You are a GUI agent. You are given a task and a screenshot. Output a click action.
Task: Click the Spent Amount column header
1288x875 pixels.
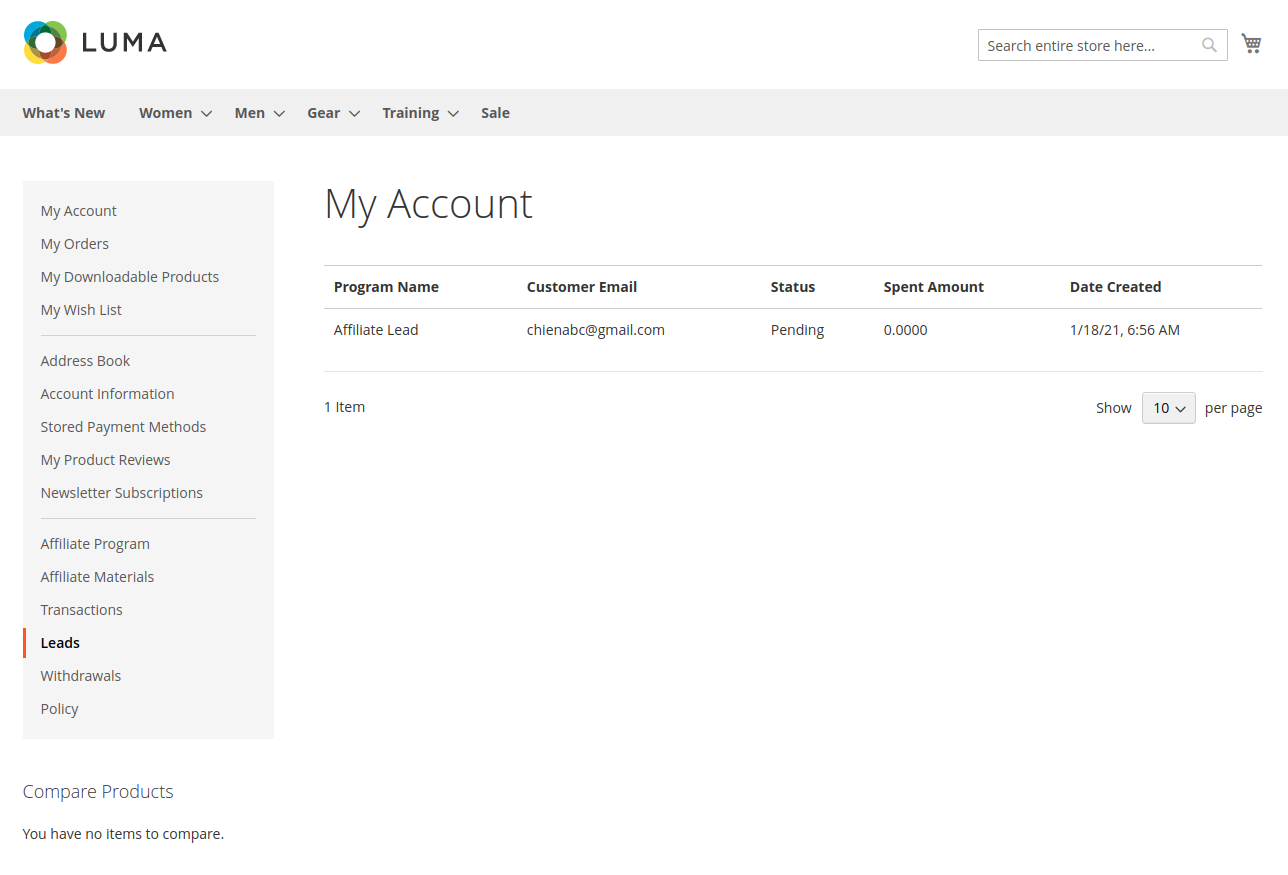(934, 287)
